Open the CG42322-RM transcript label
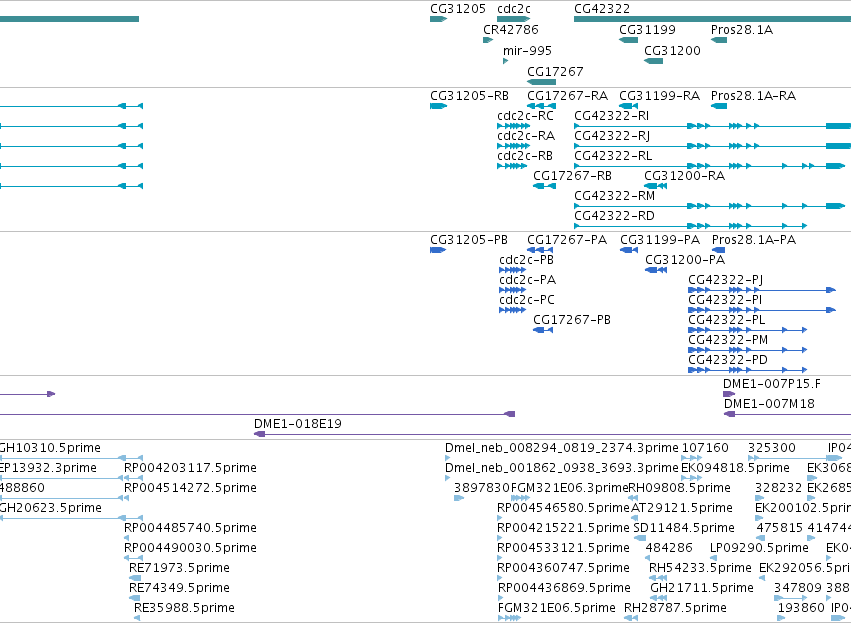851x623 pixels. click(614, 196)
